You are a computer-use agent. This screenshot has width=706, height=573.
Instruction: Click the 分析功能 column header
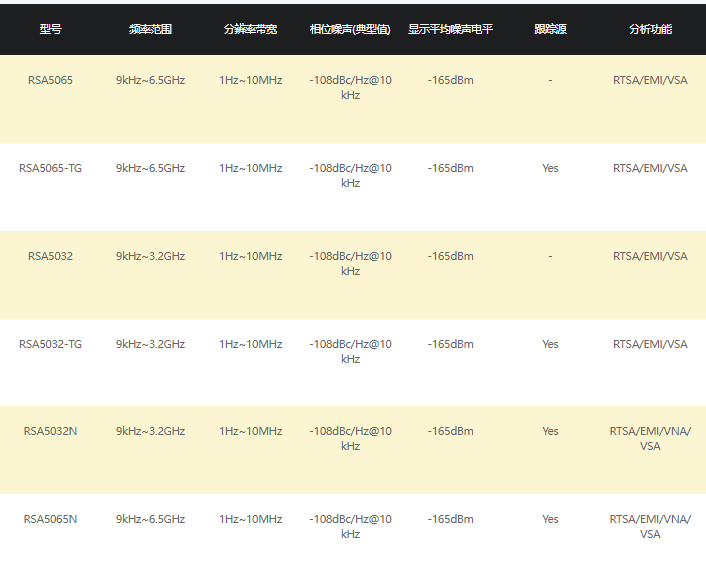(650, 29)
